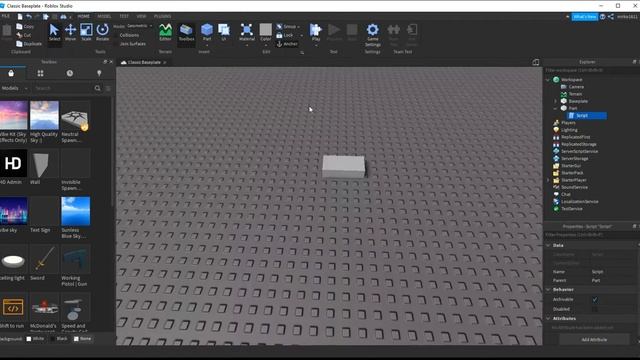Open Toolbox Marketplace tab (bag icon)
Screen dimensions: 640x360
click(11, 73)
